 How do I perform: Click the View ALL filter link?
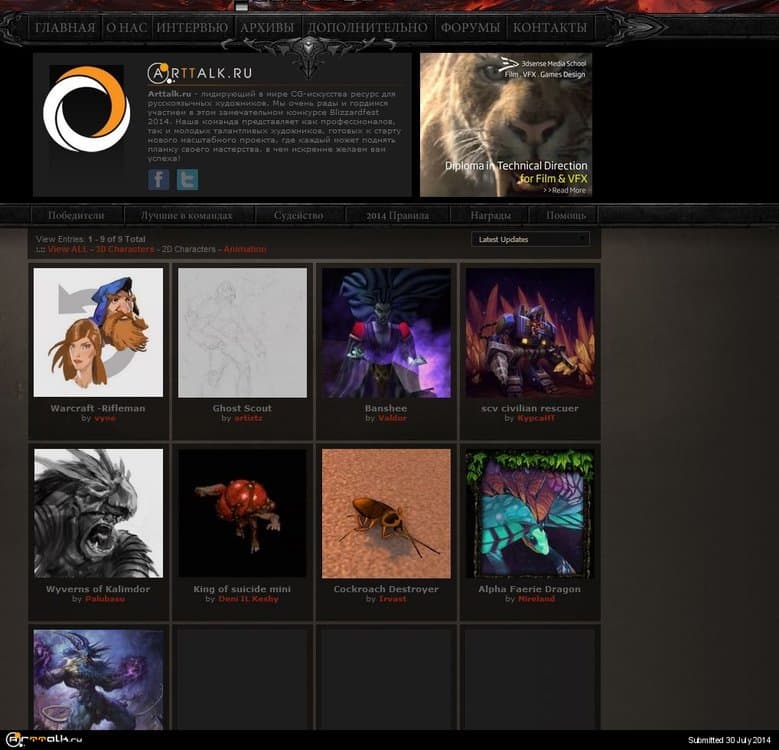(x=68, y=249)
